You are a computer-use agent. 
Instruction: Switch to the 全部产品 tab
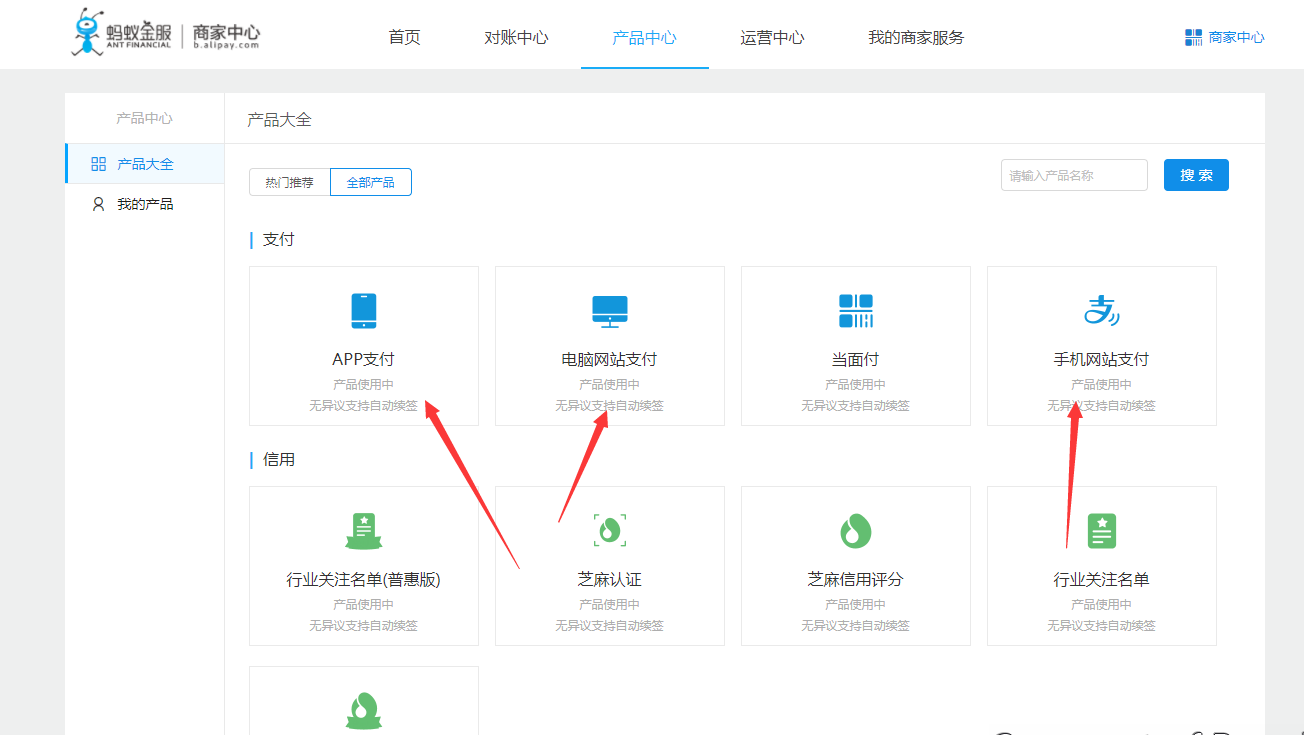(371, 182)
